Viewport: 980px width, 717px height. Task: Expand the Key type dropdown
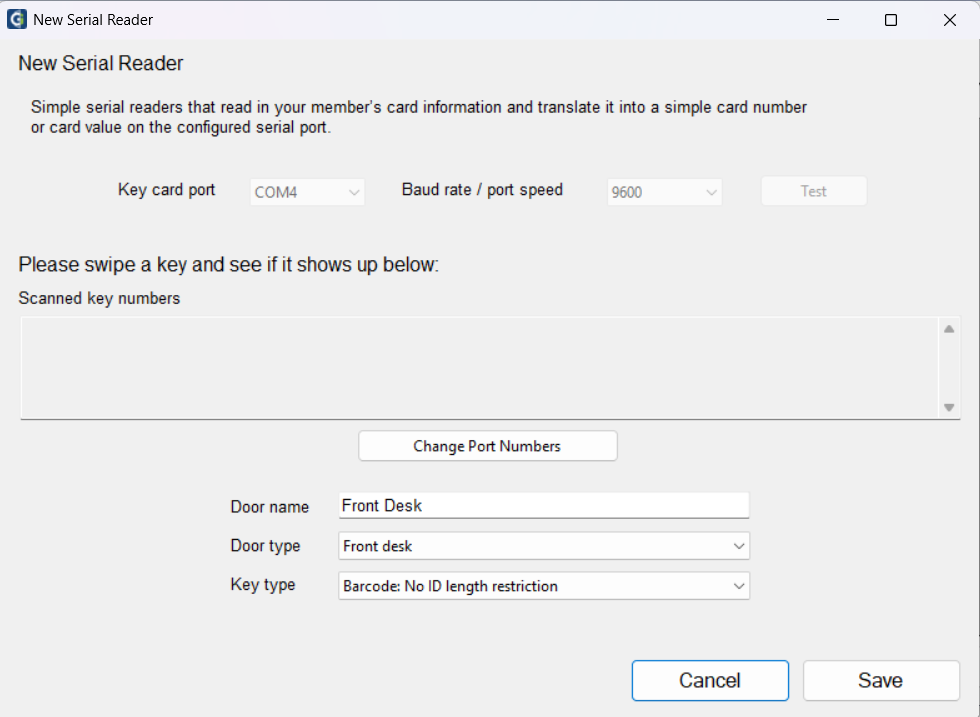[544, 586]
